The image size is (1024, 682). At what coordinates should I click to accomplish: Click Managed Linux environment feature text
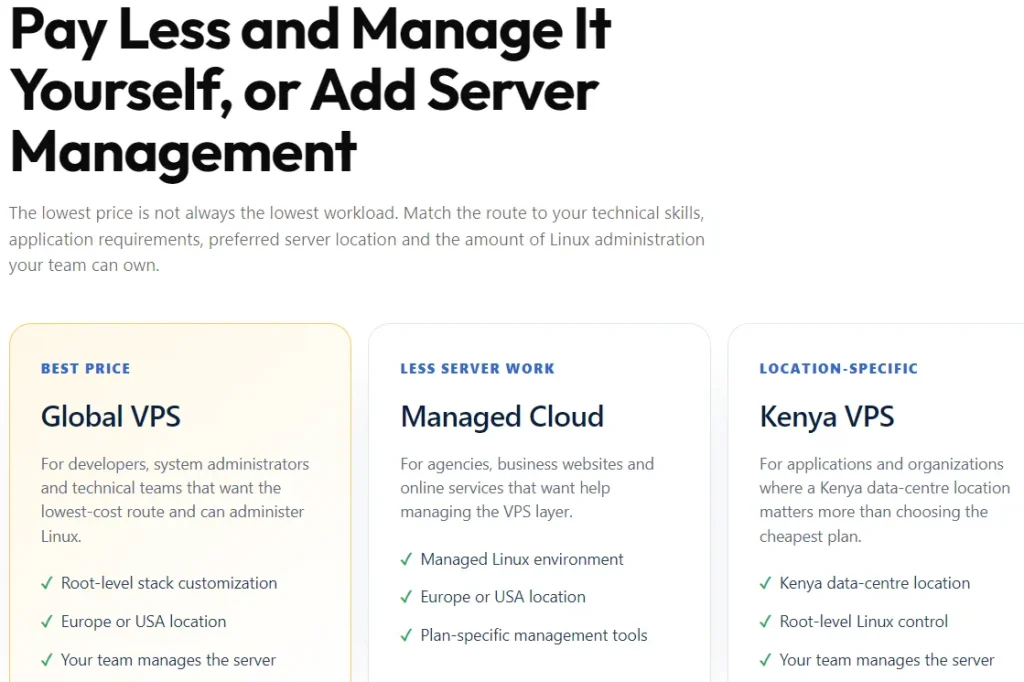tap(522, 560)
